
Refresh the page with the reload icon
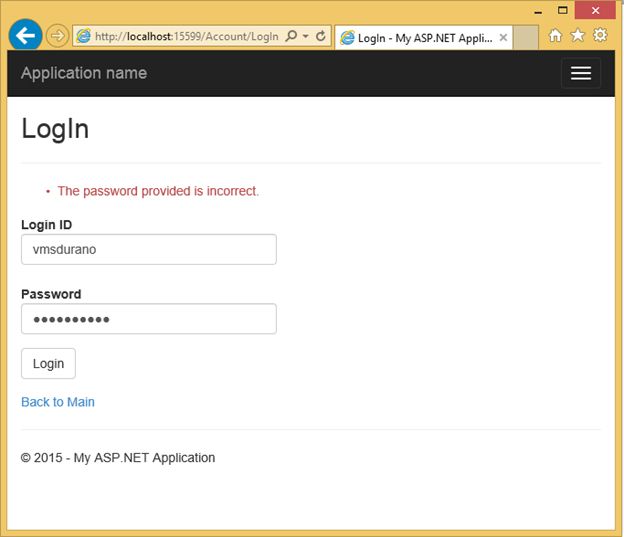tap(320, 36)
